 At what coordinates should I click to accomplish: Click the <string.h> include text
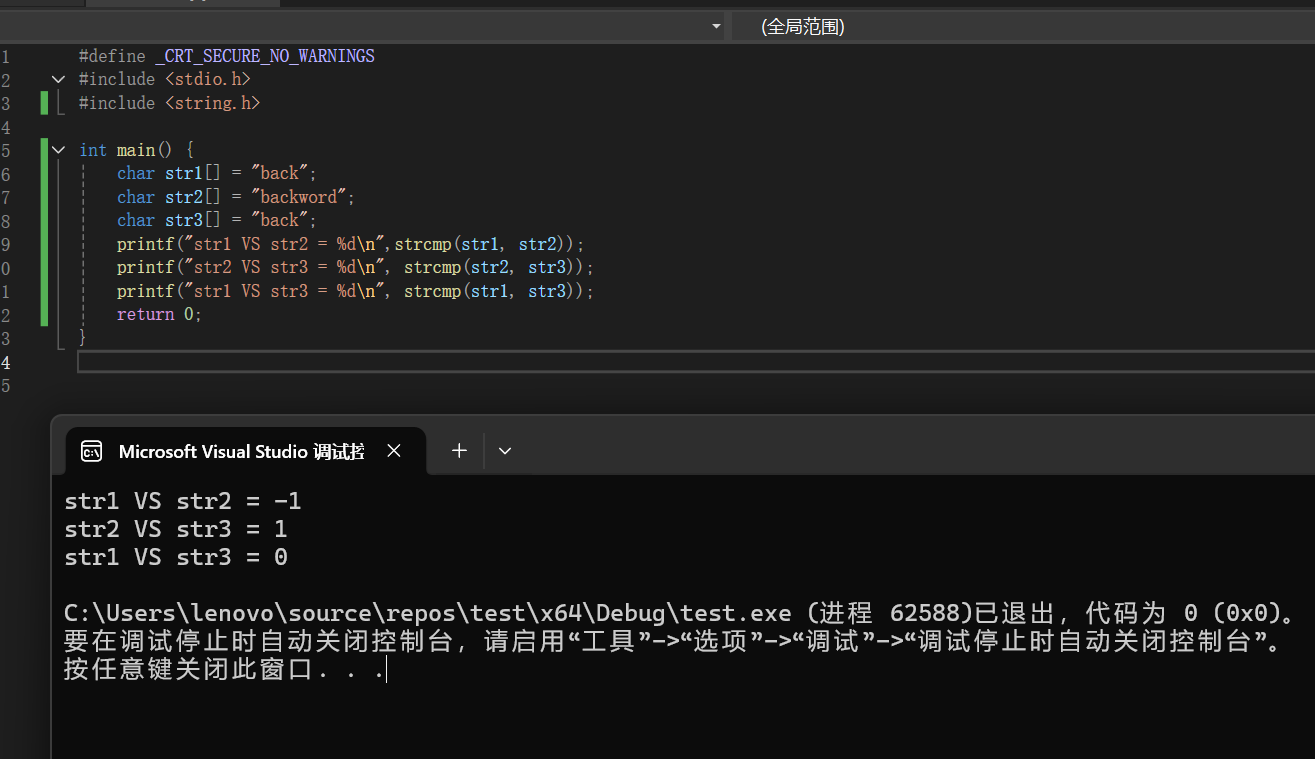pyautogui.click(x=212, y=103)
